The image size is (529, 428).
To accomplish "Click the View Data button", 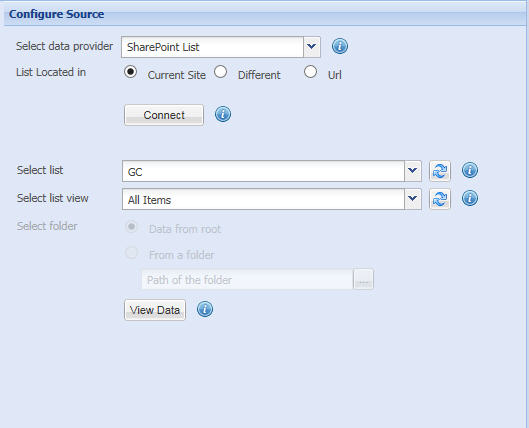I will coord(155,310).
